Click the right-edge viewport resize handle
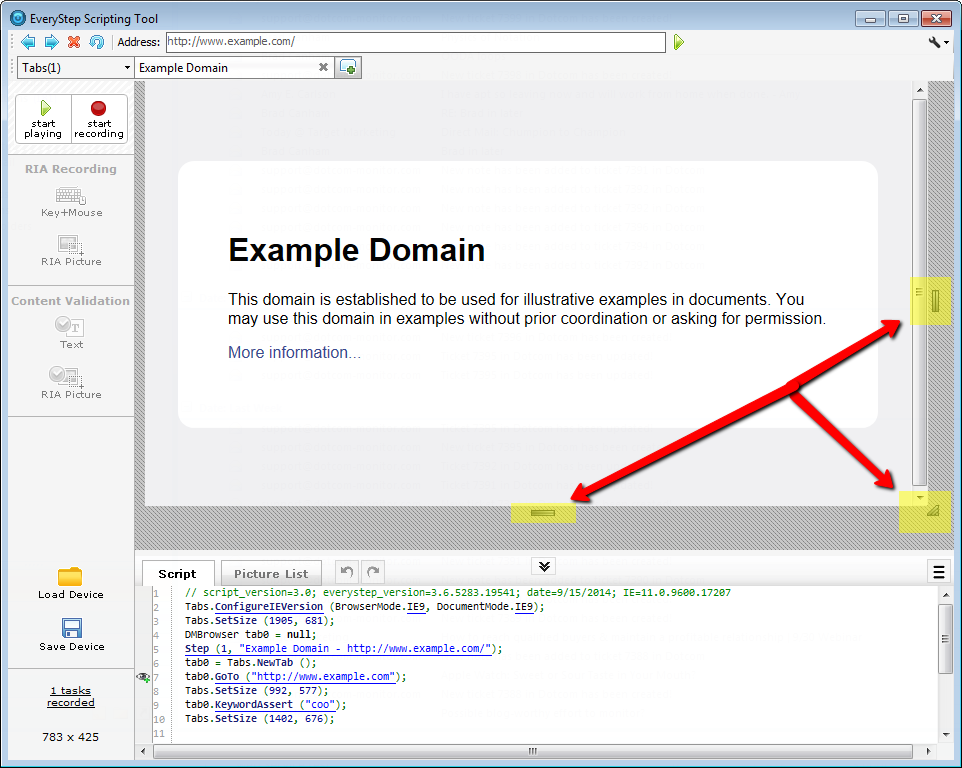Image resolution: width=962 pixels, height=768 pixels. 935,301
